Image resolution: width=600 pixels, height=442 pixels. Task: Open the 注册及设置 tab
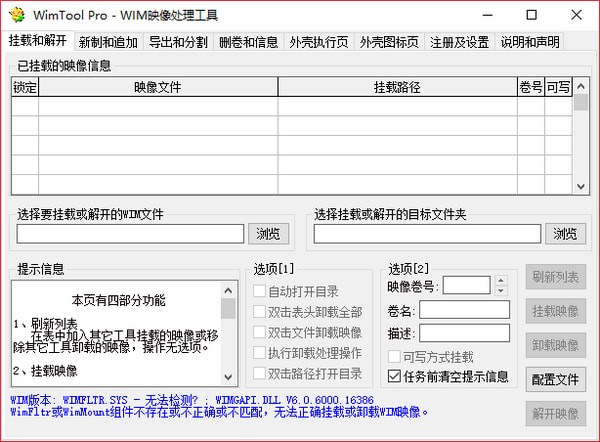point(459,42)
